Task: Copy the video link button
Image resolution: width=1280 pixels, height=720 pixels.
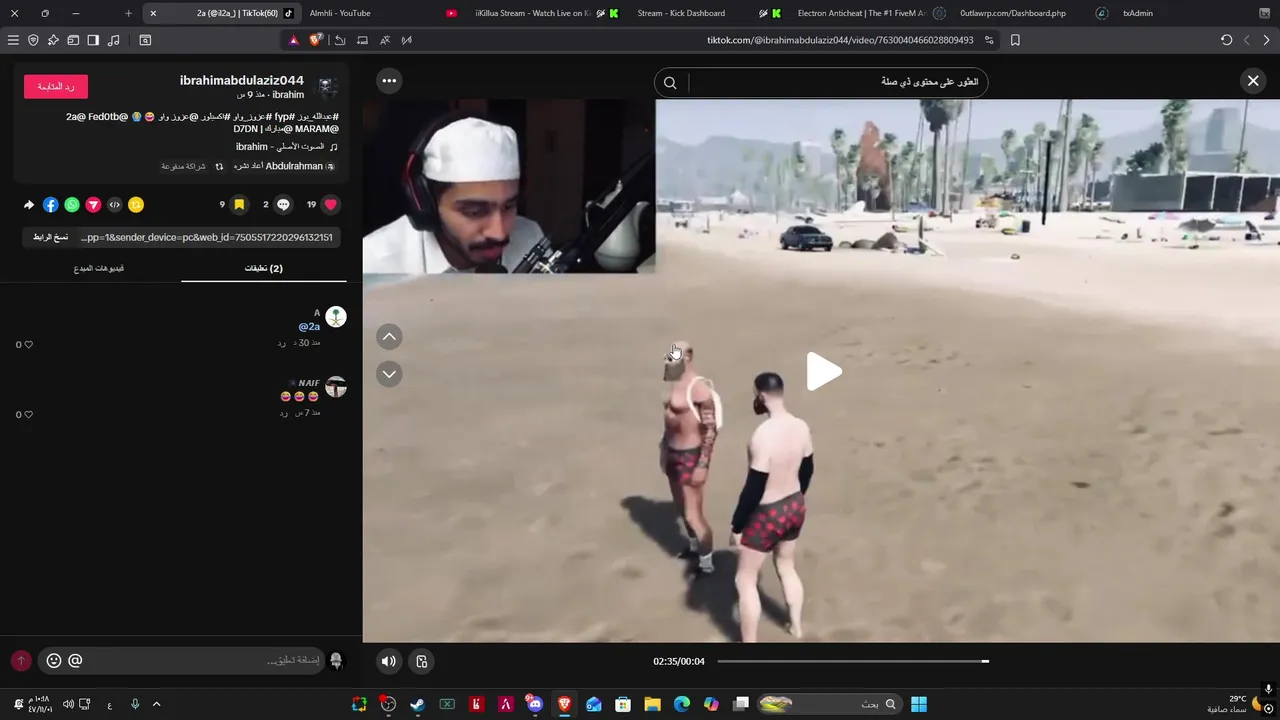Action: coord(50,237)
